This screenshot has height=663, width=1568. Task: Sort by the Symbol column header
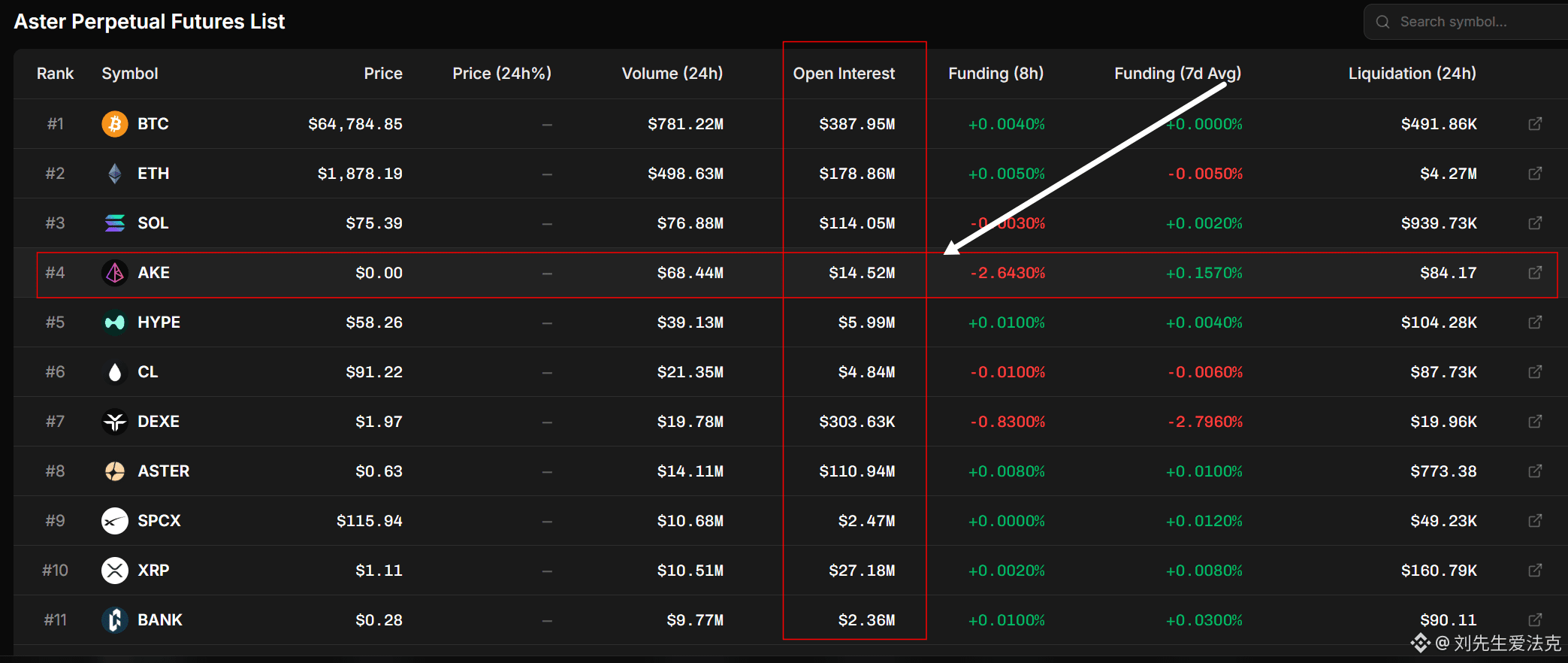(130, 74)
